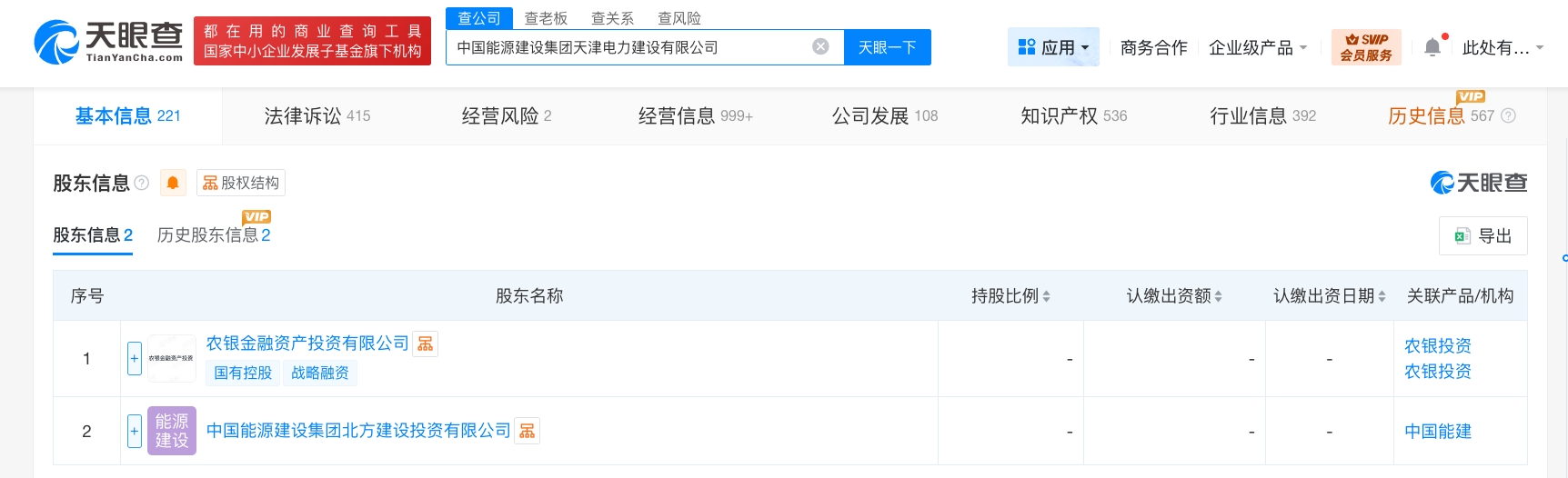Clear the search box text
1568x478 pixels.
820,47
